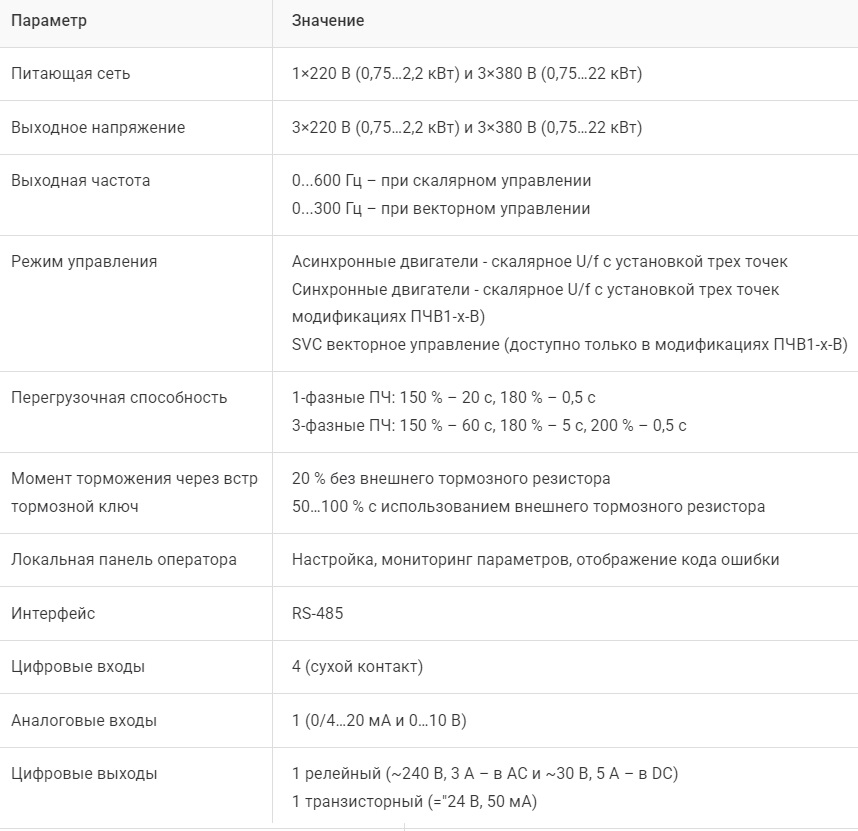Click the "Выходное напряжение" parameter cell
This screenshot has height=831, width=858.
(98, 128)
